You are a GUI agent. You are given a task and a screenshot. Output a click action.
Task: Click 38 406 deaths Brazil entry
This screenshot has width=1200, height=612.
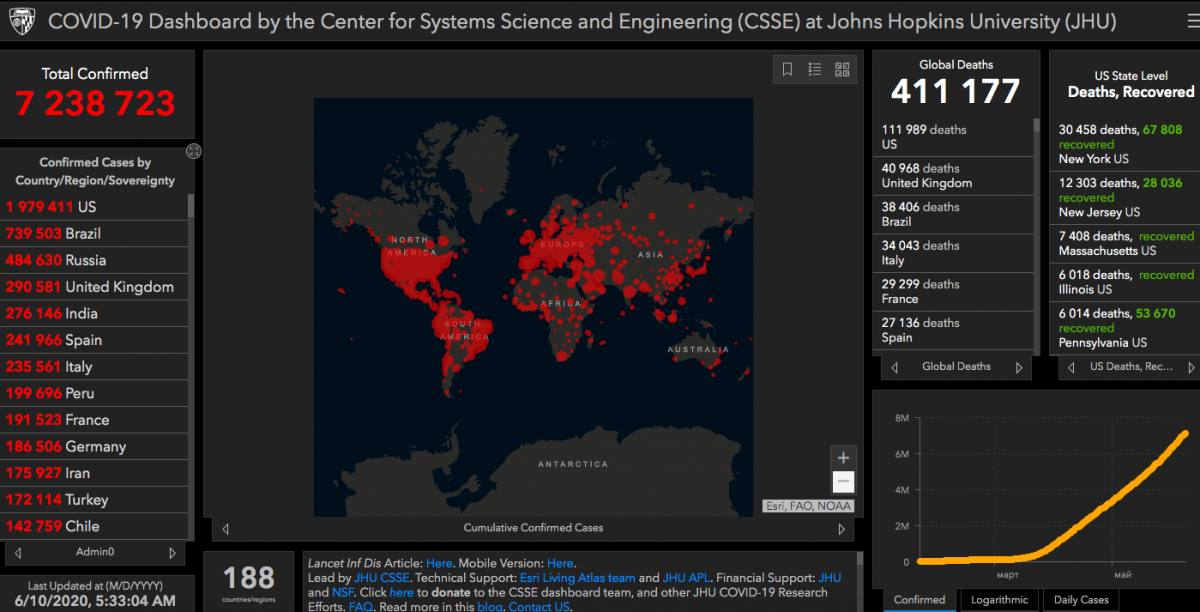[953, 215]
